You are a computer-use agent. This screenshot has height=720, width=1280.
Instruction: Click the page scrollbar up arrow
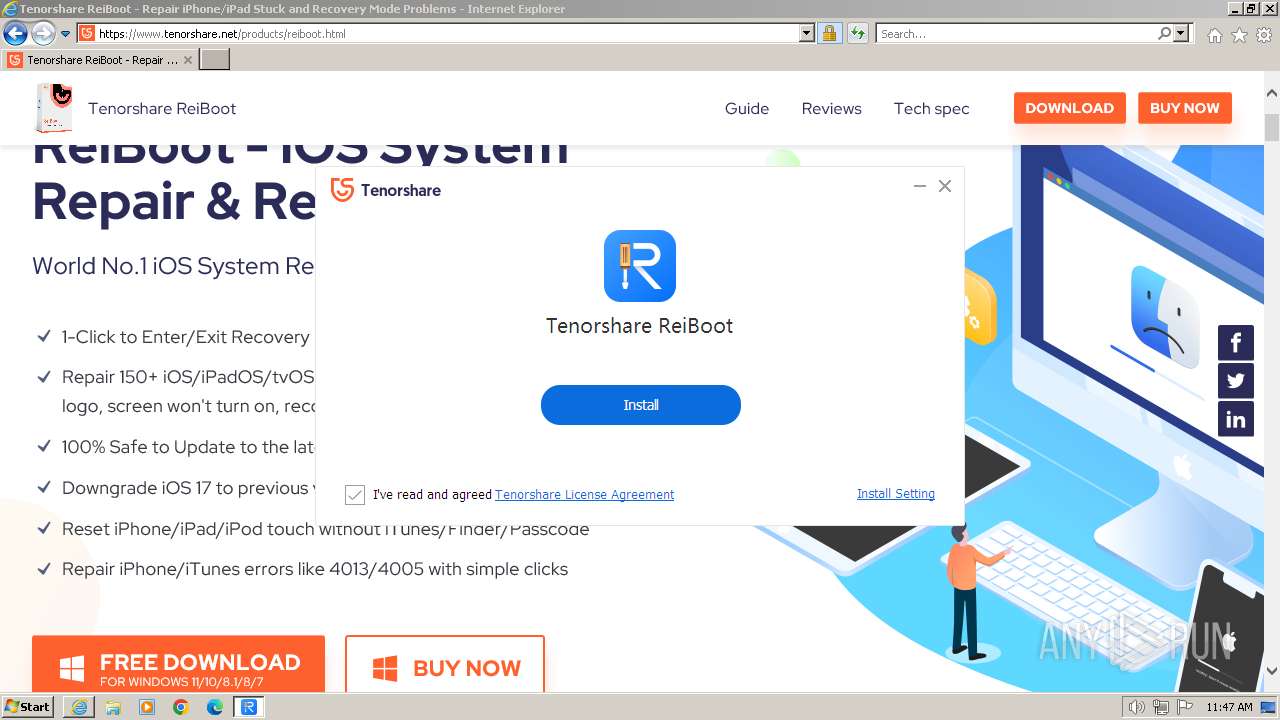(x=1271, y=93)
